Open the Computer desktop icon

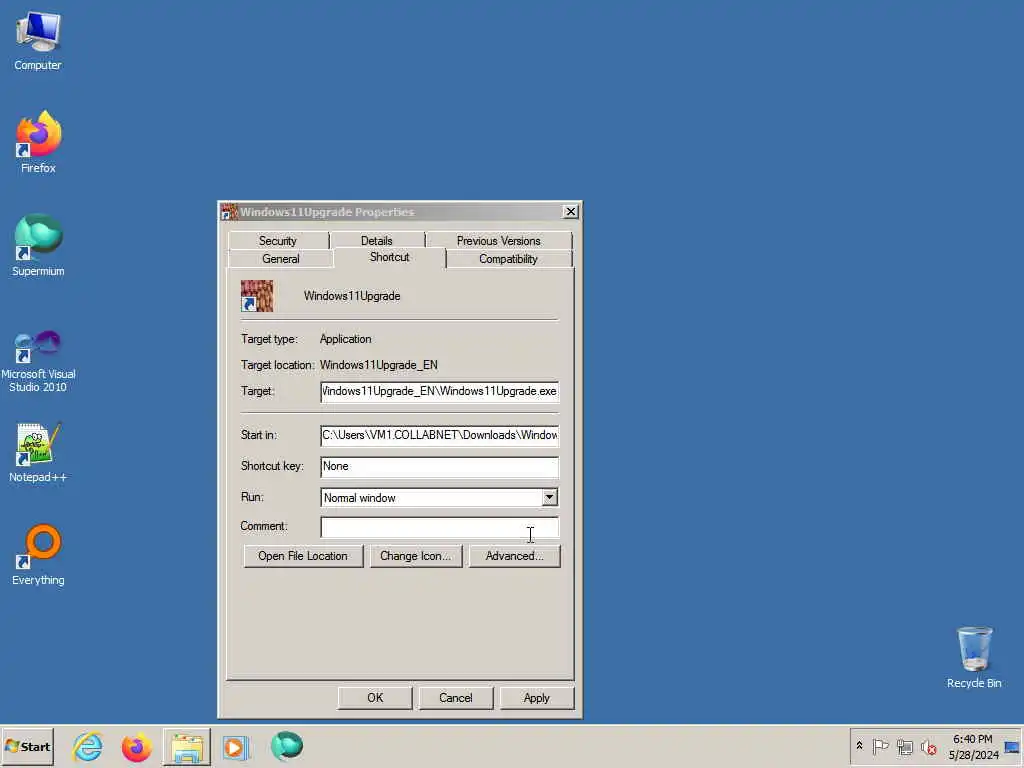coord(38,40)
